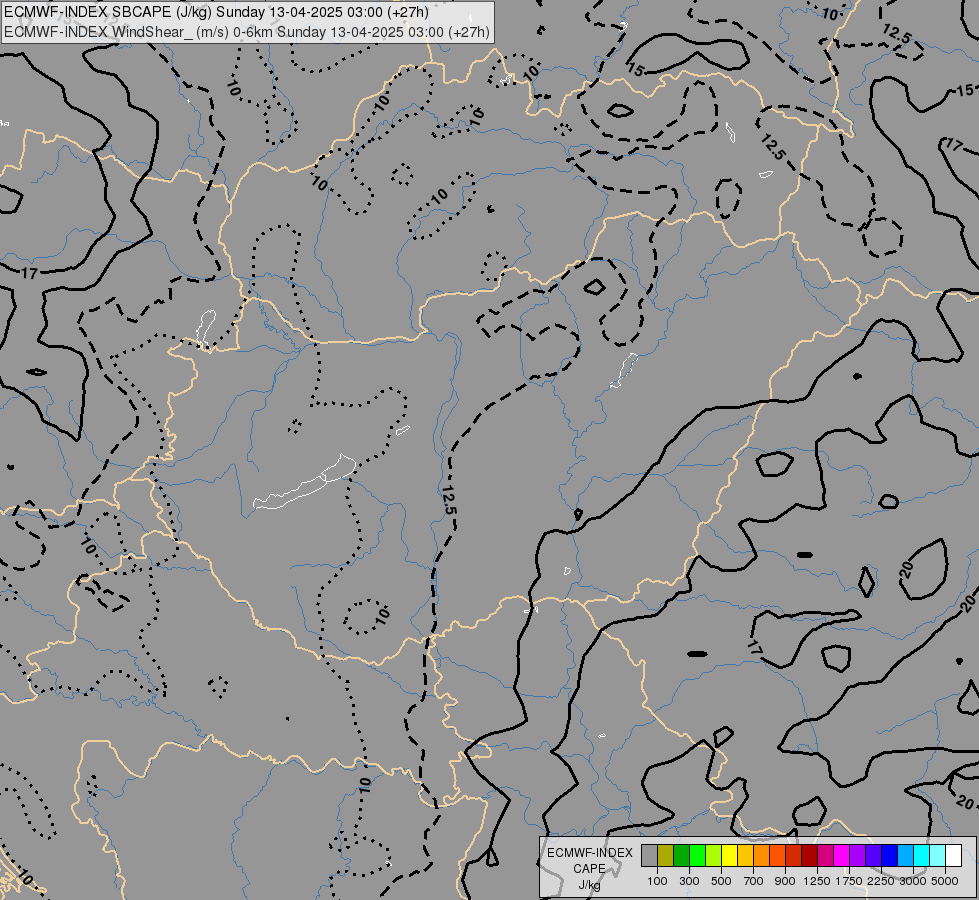The width and height of the screenshot is (979, 900).
Task: Click the legend value 5000
Action: point(945,881)
